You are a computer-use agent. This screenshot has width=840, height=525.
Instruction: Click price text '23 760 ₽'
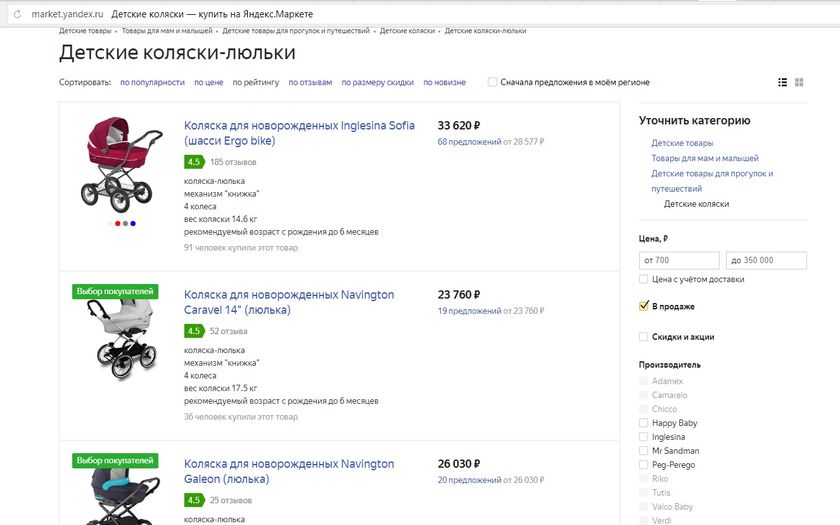click(459, 295)
